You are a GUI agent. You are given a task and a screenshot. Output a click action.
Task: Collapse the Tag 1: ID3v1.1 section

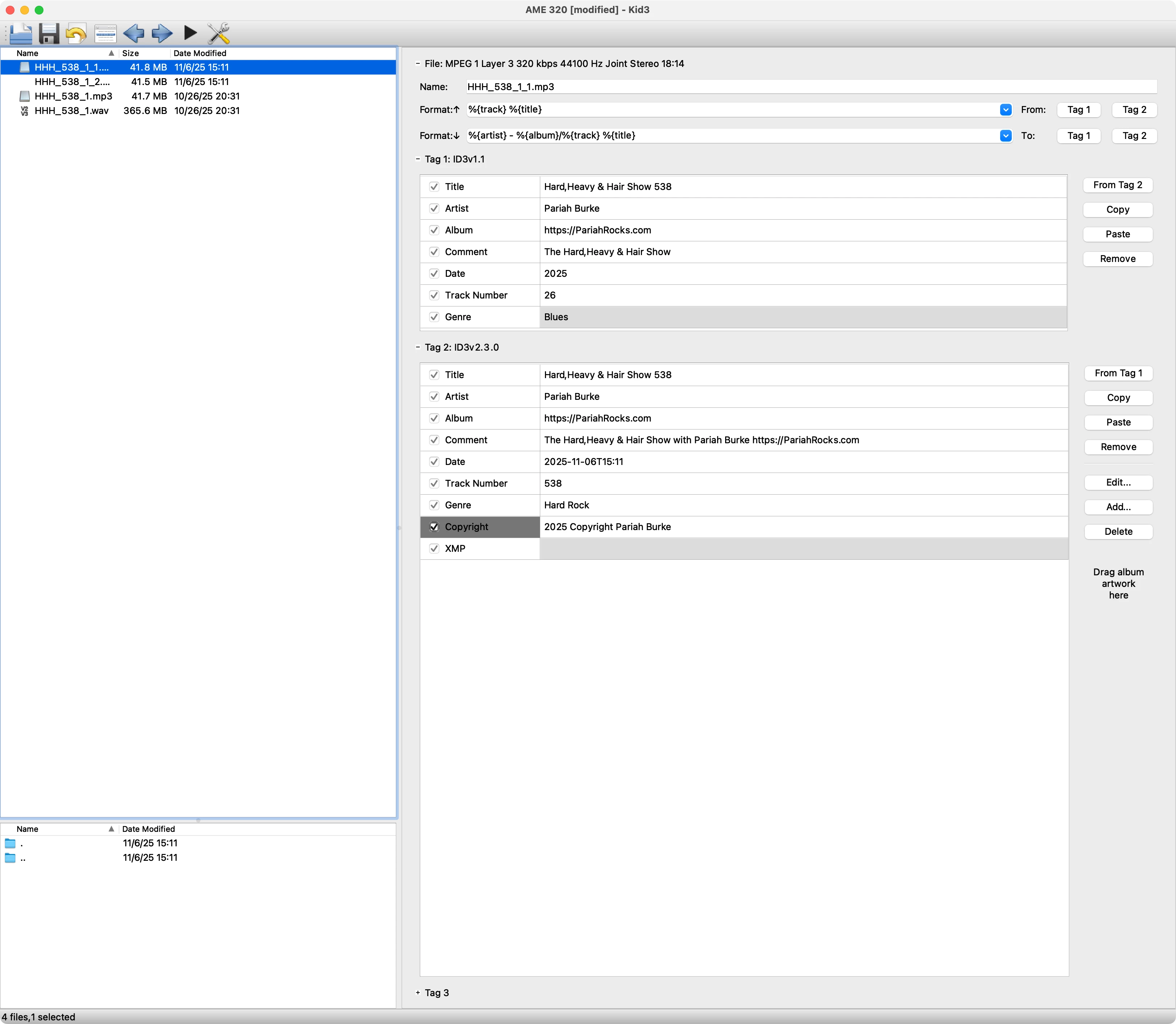point(418,160)
